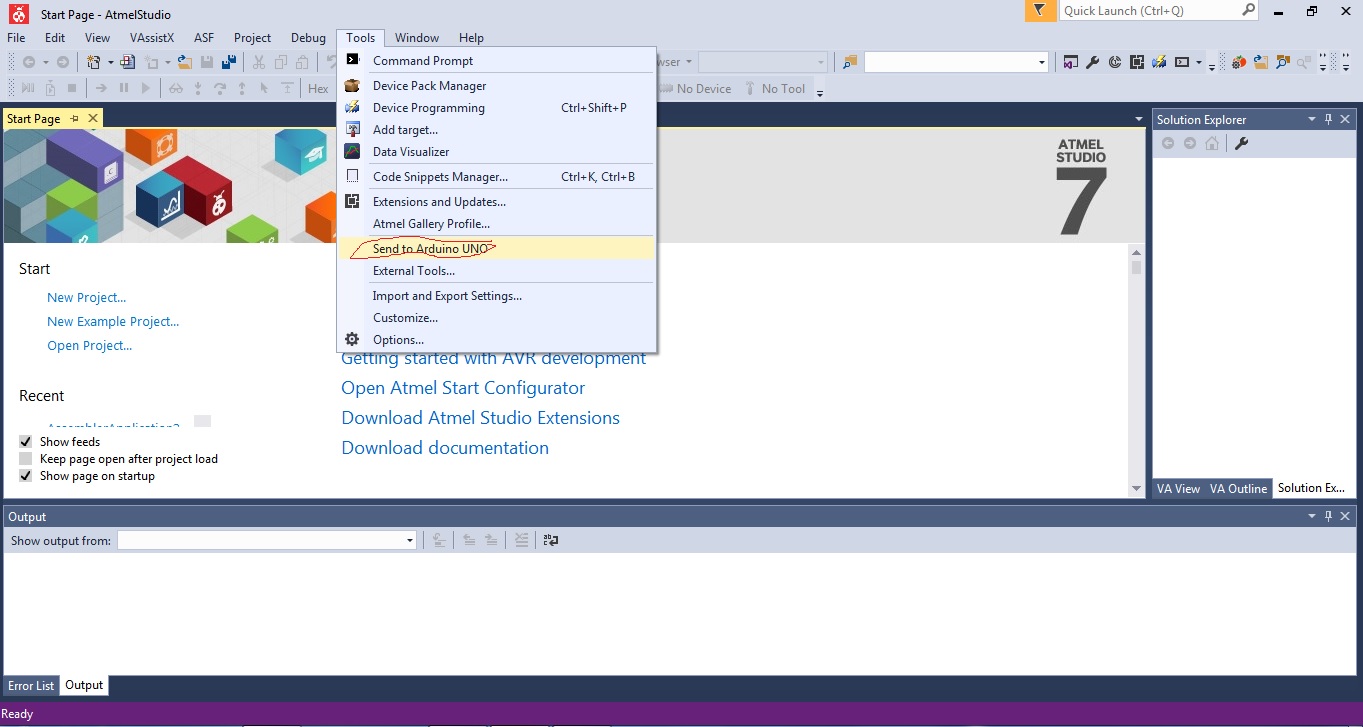The image size is (1363, 727).
Task: Enable Keep page open after project load
Action: 26,459
